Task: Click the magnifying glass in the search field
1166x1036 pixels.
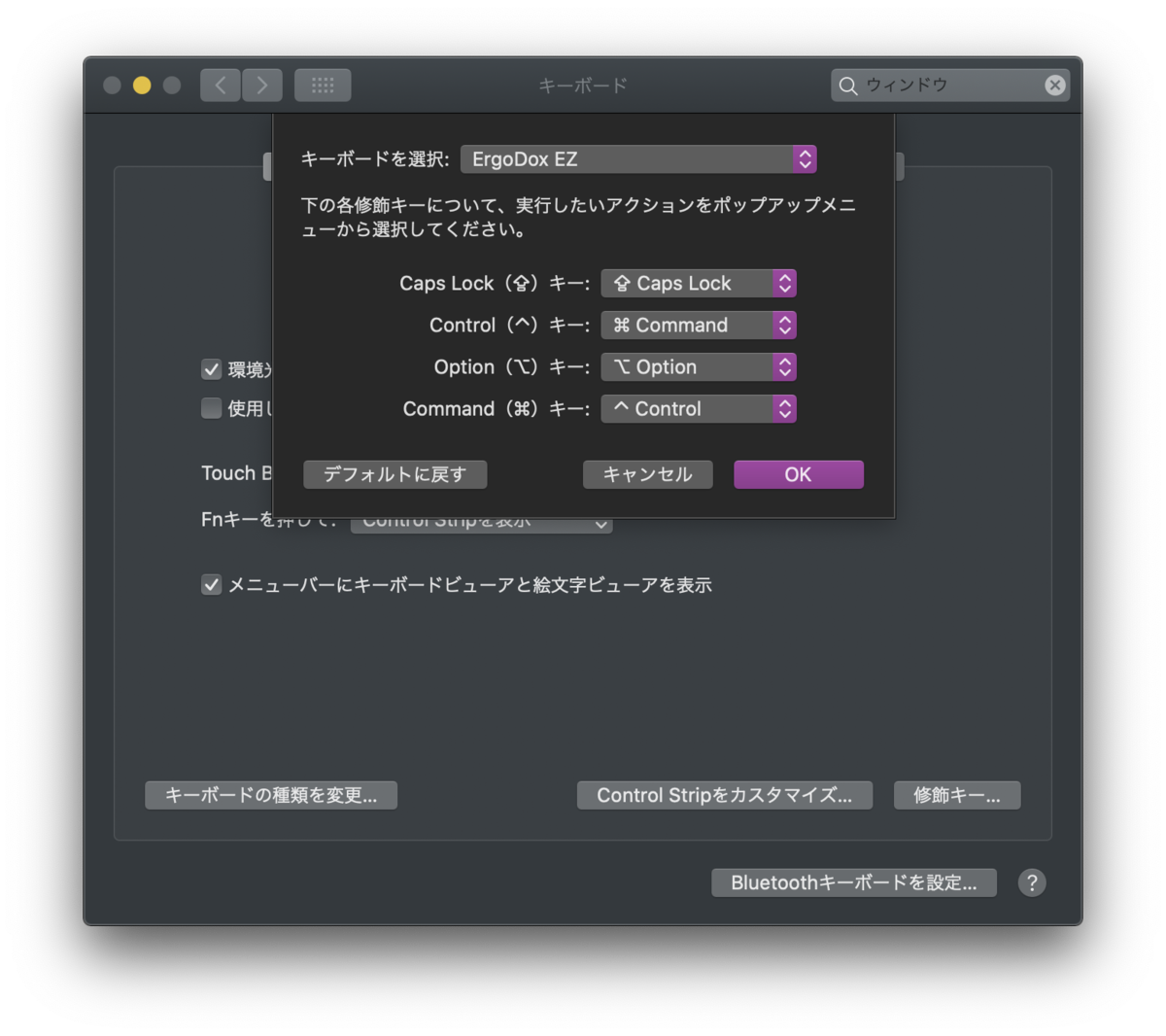Action: (848, 86)
